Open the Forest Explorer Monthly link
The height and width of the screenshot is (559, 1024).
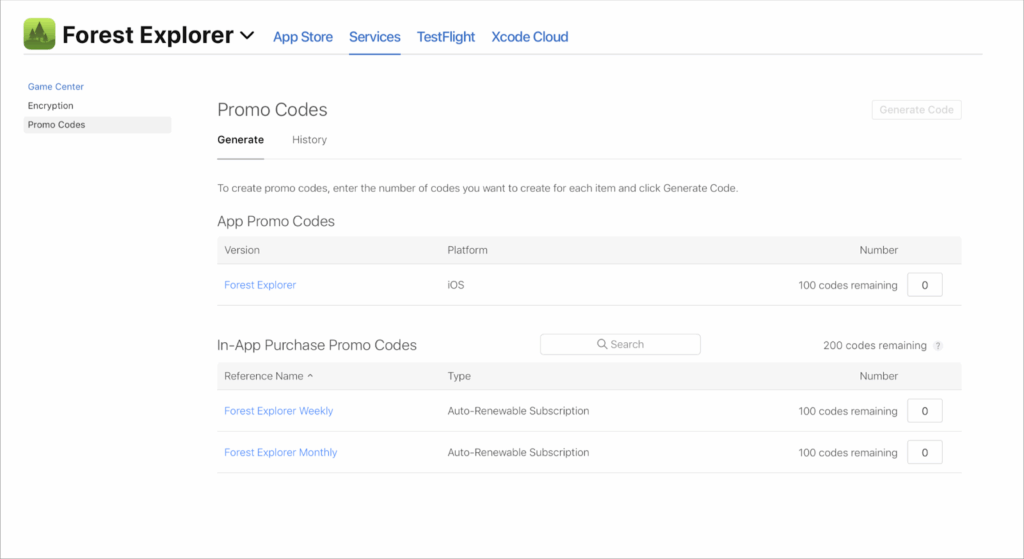point(281,453)
